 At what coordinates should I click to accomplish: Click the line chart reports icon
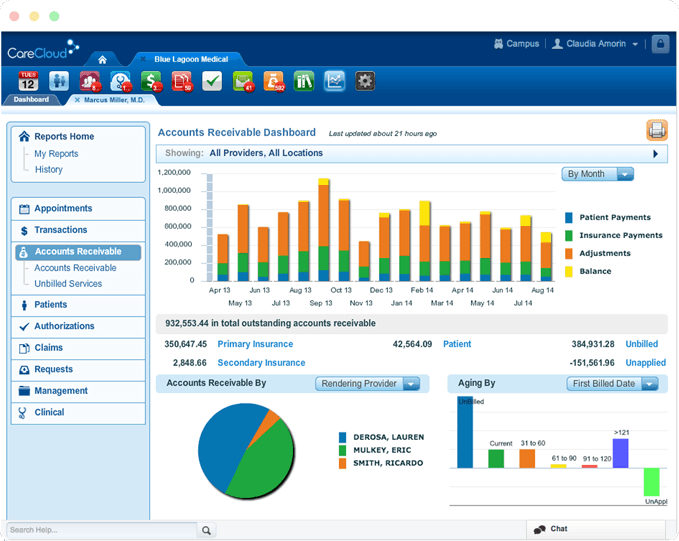334,81
